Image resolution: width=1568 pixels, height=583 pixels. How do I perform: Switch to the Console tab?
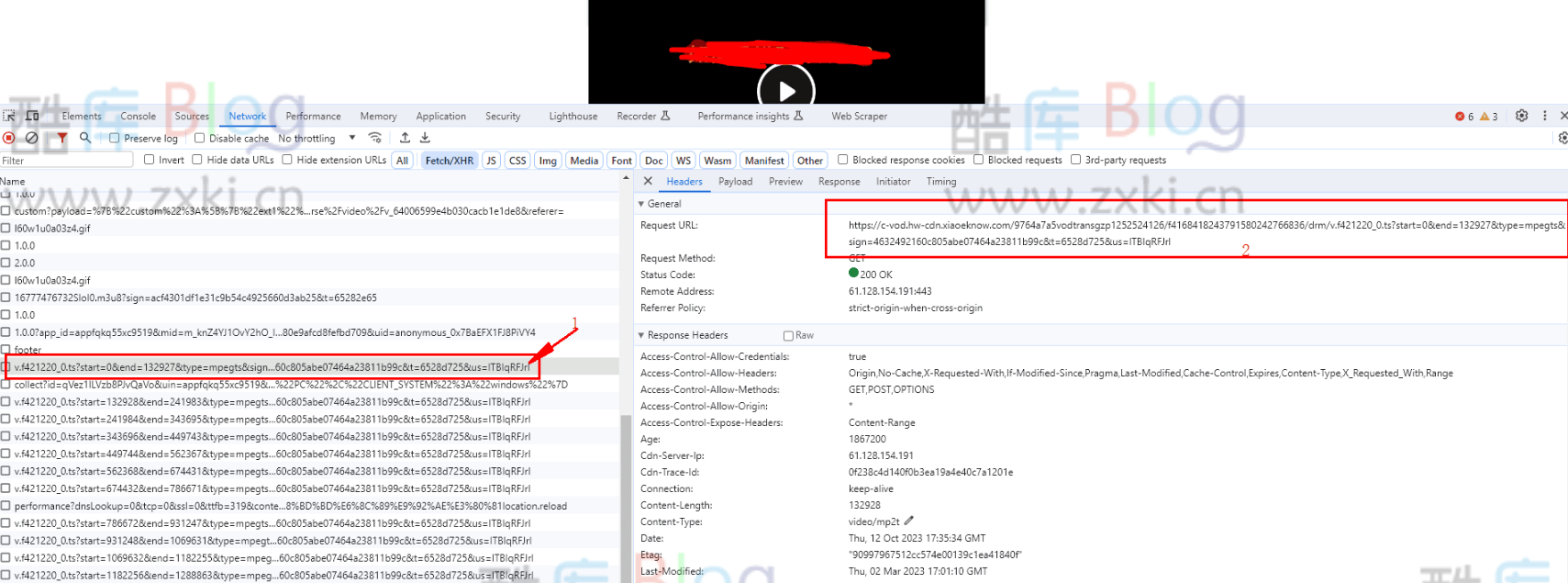pyautogui.click(x=138, y=117)
